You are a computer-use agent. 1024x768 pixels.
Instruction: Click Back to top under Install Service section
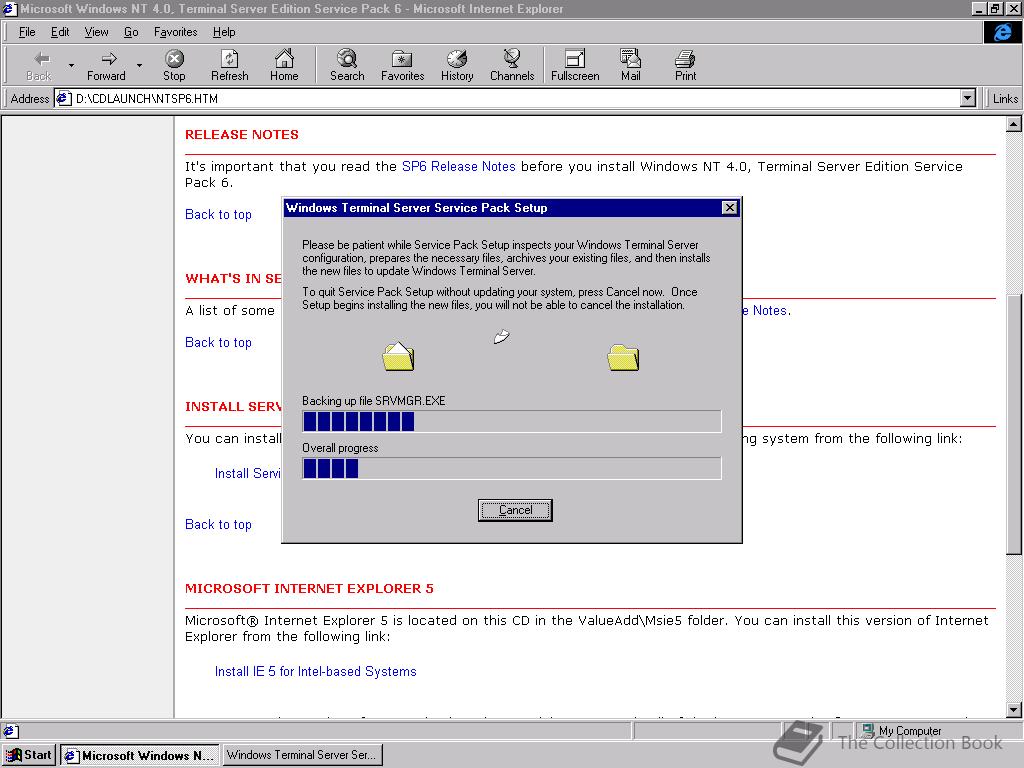218,524
